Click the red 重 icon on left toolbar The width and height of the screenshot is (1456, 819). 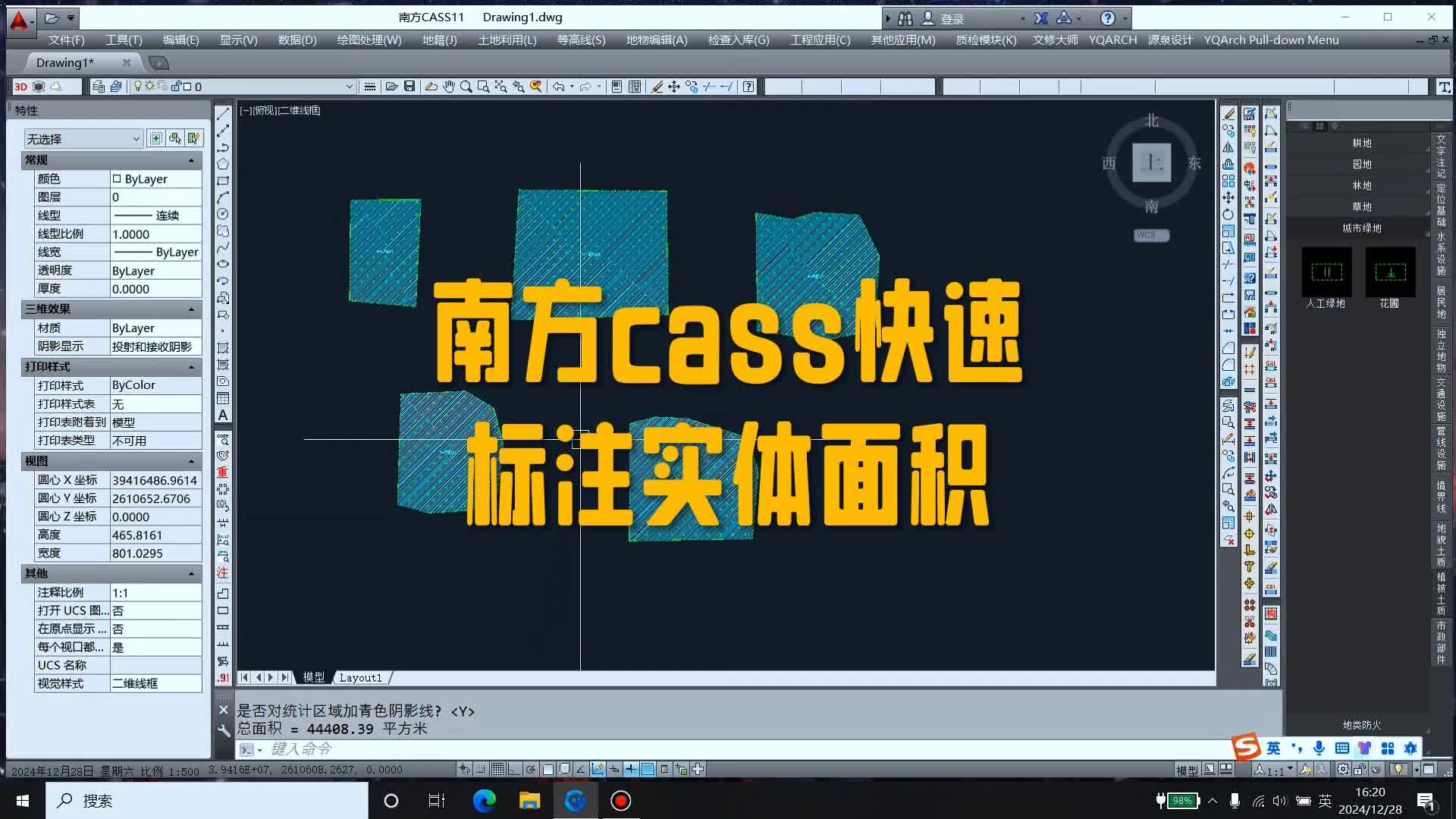tap(223, 472)
